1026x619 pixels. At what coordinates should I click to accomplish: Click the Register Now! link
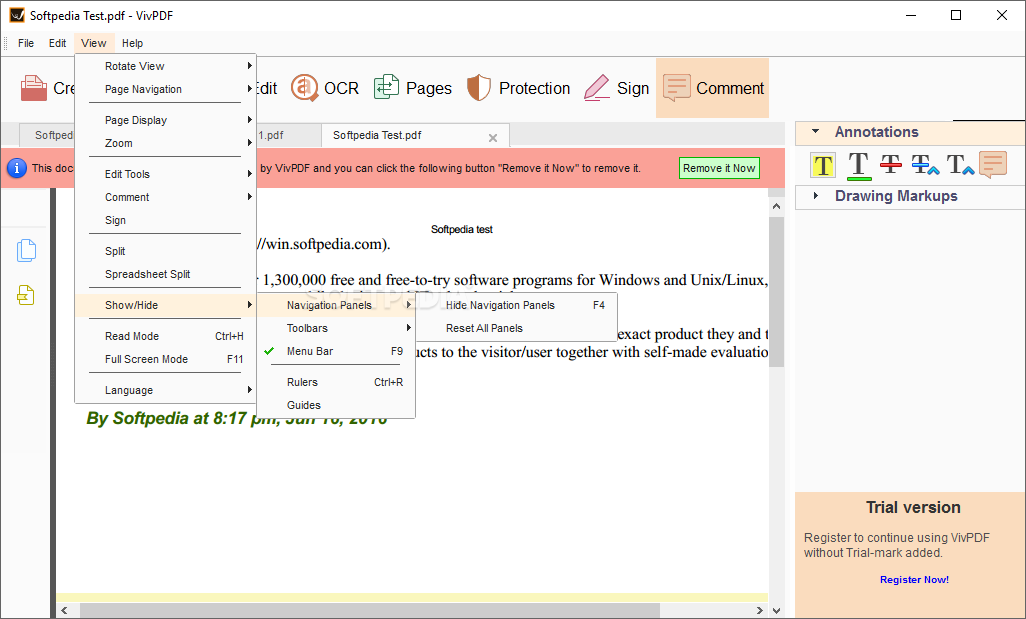(914, 580)
